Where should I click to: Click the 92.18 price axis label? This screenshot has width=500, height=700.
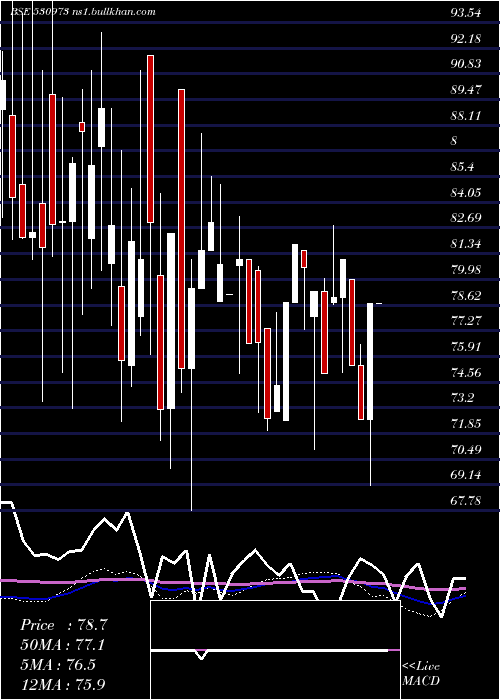coord(466,38)
